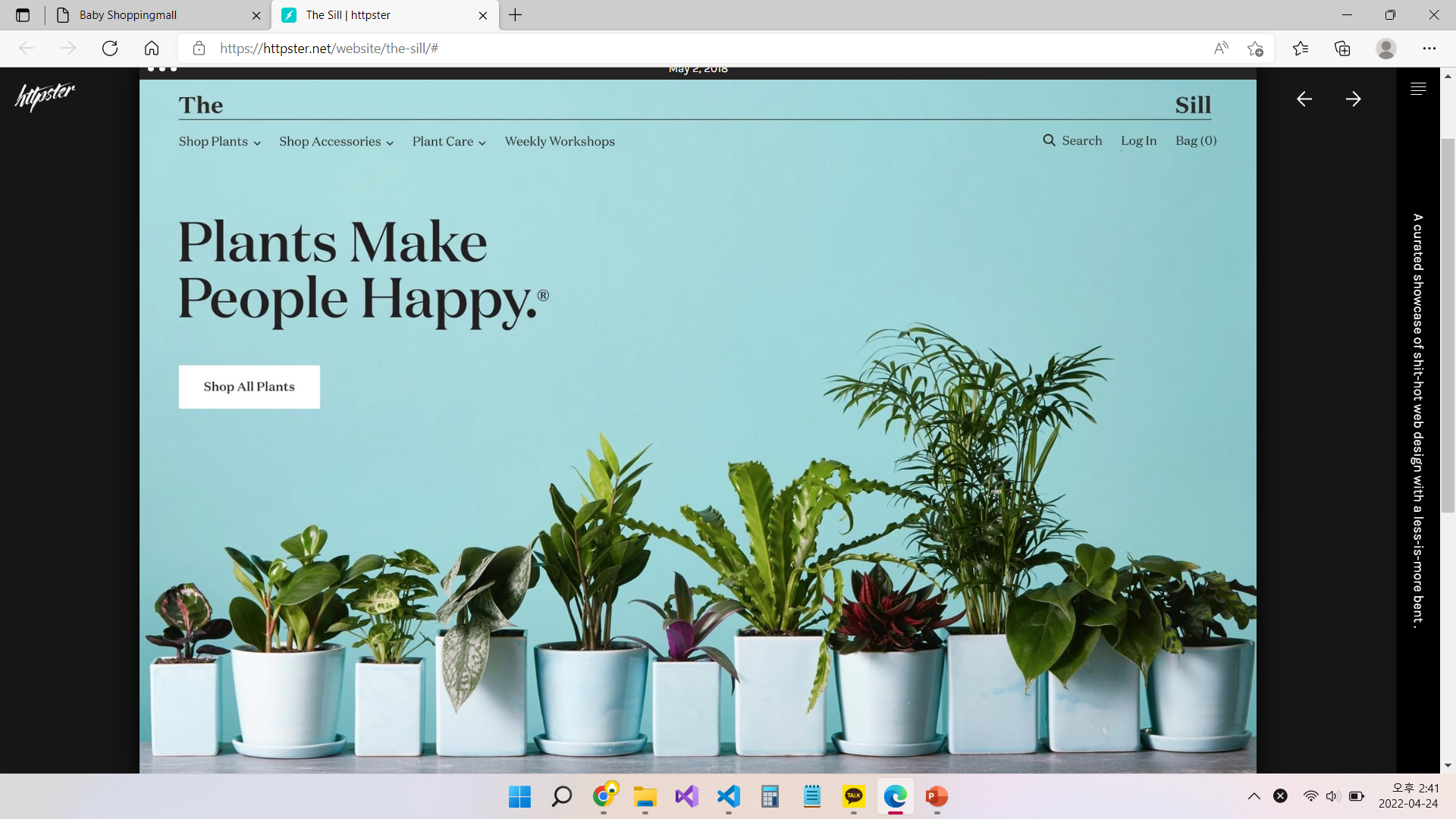Open KakaoTalk from the taskbar
This screenshot has height=819, width=1456.
854,796
